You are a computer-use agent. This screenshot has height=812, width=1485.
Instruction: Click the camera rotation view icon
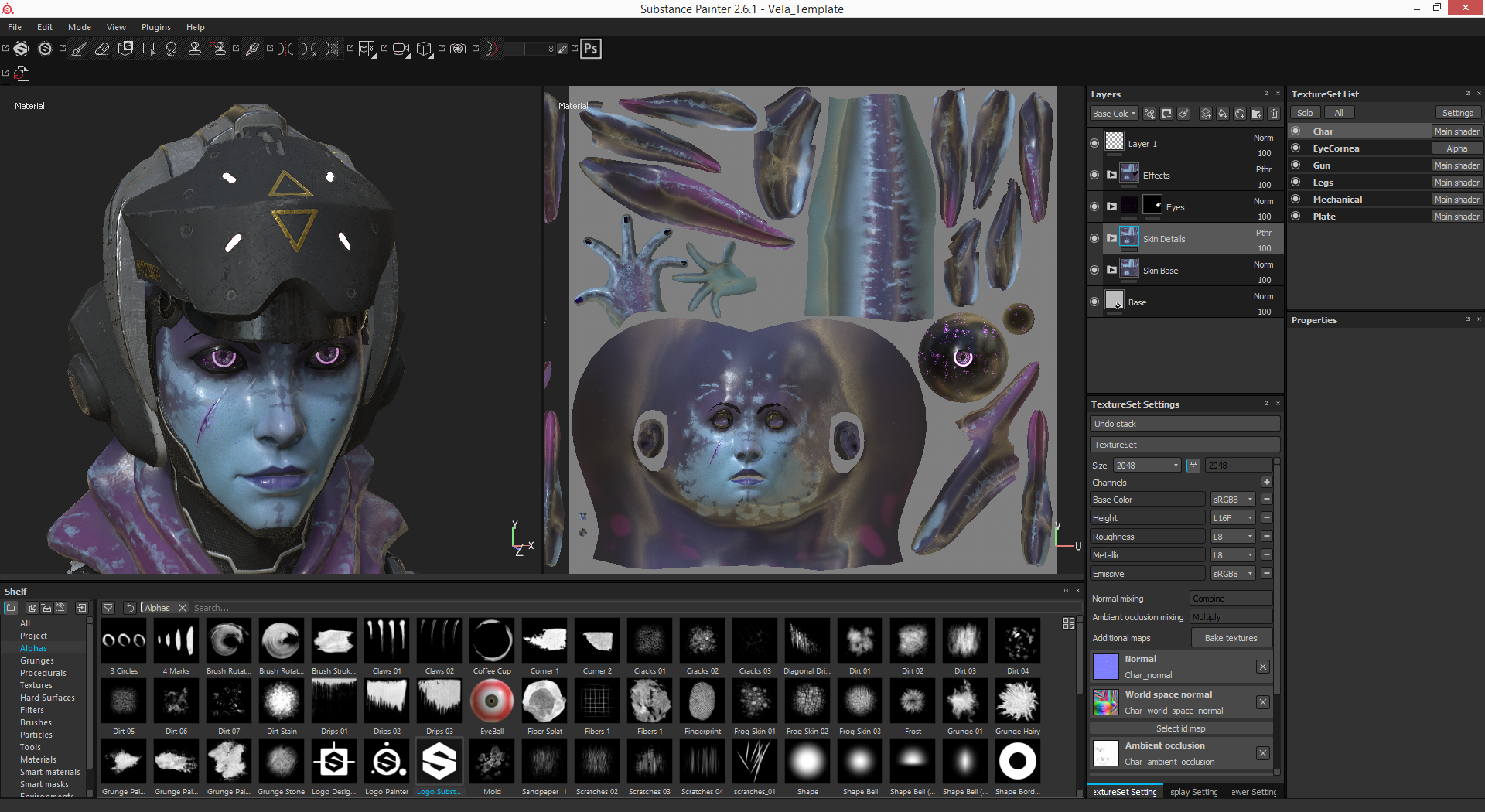[401, 49]
